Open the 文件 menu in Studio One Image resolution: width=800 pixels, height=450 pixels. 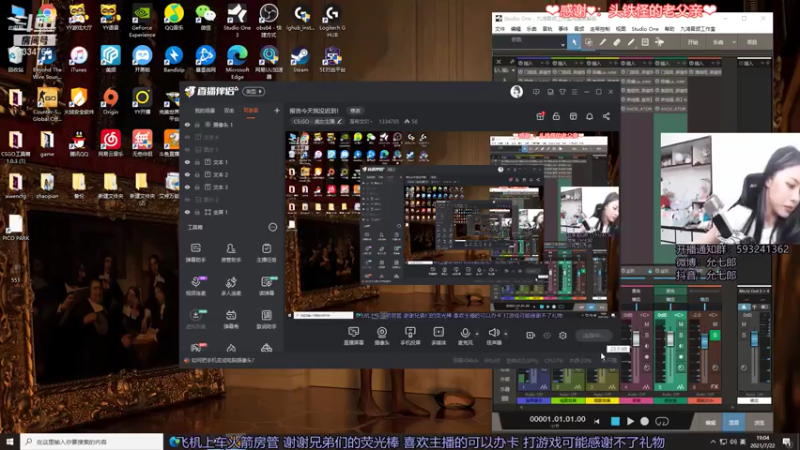coord(500,29)
